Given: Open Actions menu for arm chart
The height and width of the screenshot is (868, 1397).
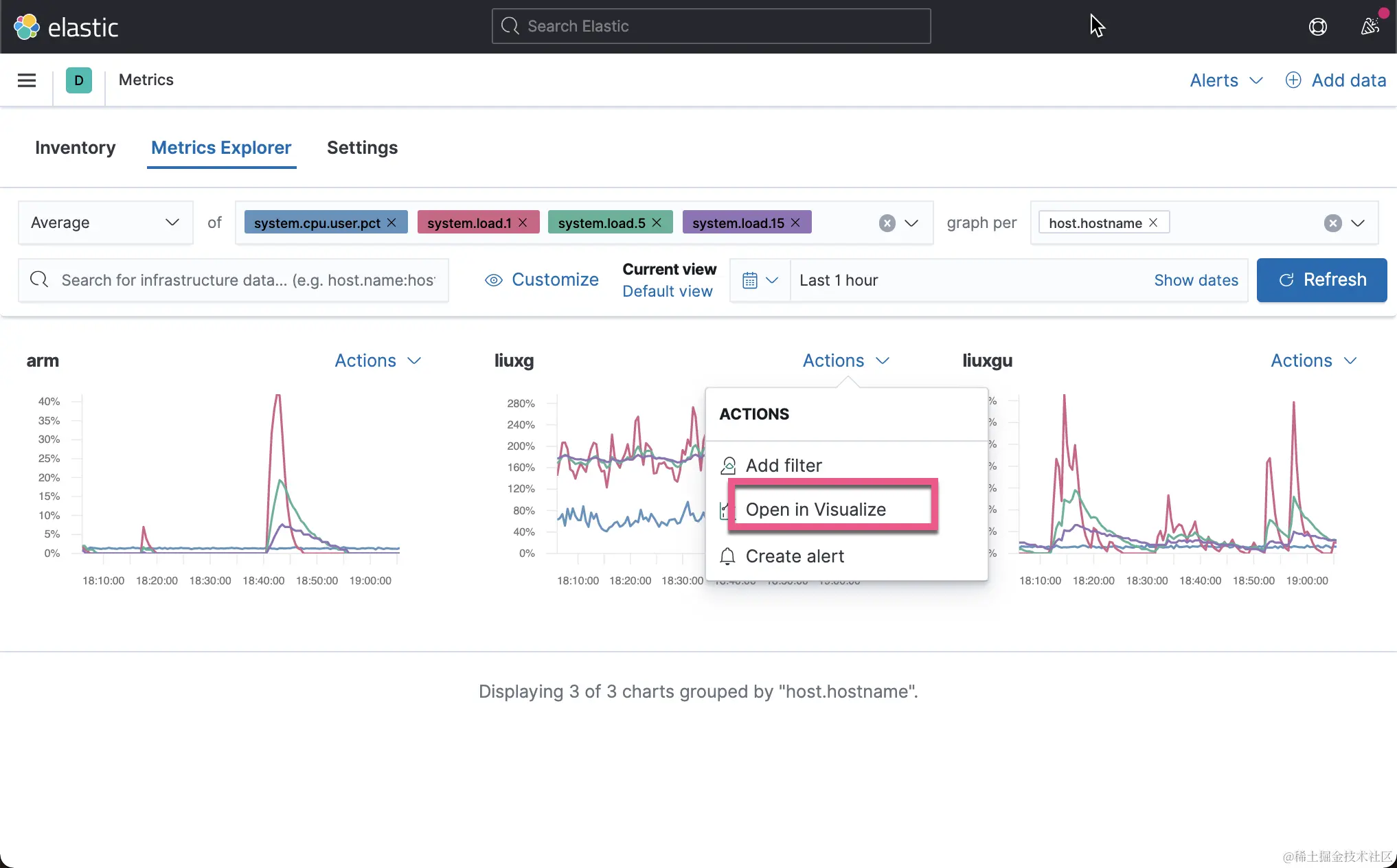Looking at the screenshot, I should tap(377, 361).
